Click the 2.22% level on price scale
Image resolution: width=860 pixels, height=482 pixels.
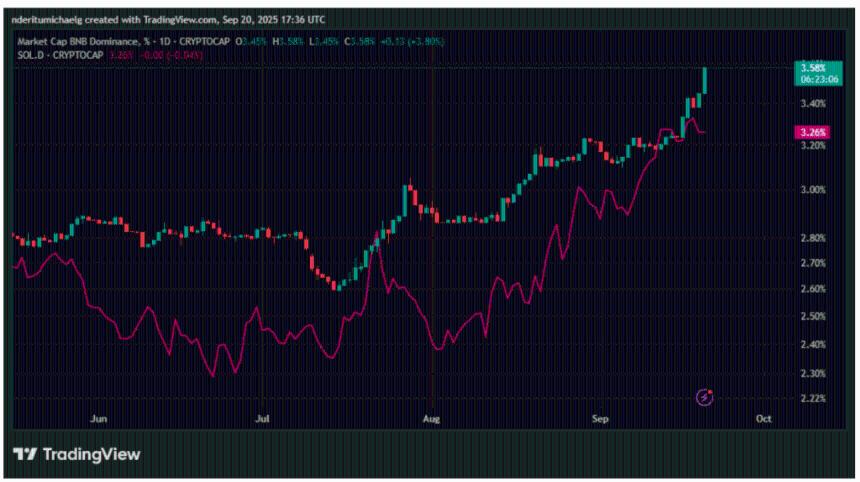(x=812, y=398)
